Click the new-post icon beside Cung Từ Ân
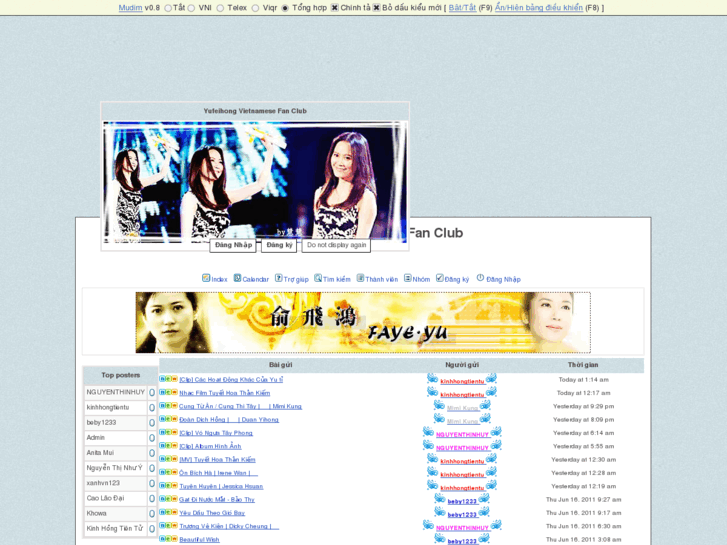 pos(168,406)
